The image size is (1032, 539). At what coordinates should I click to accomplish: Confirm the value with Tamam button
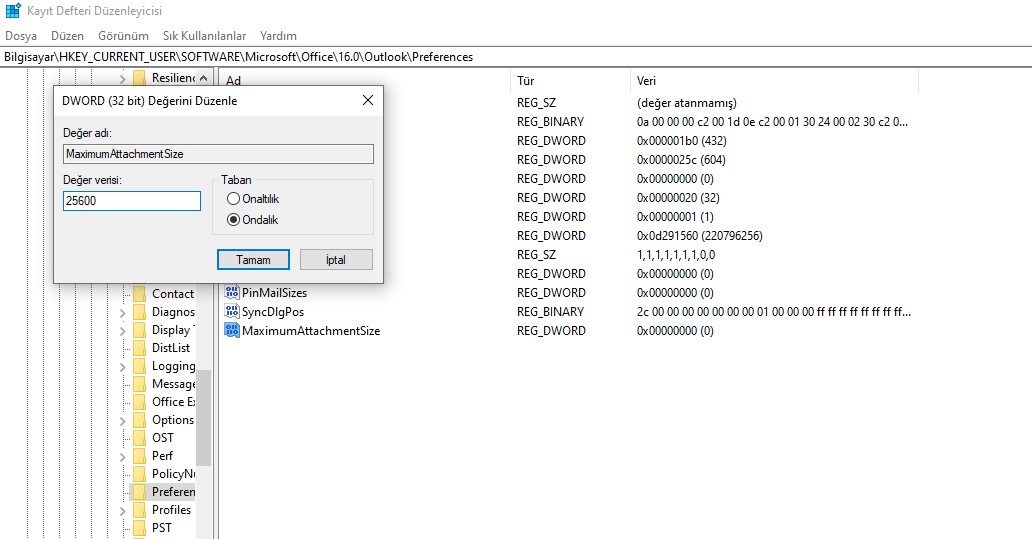[253, 260]
